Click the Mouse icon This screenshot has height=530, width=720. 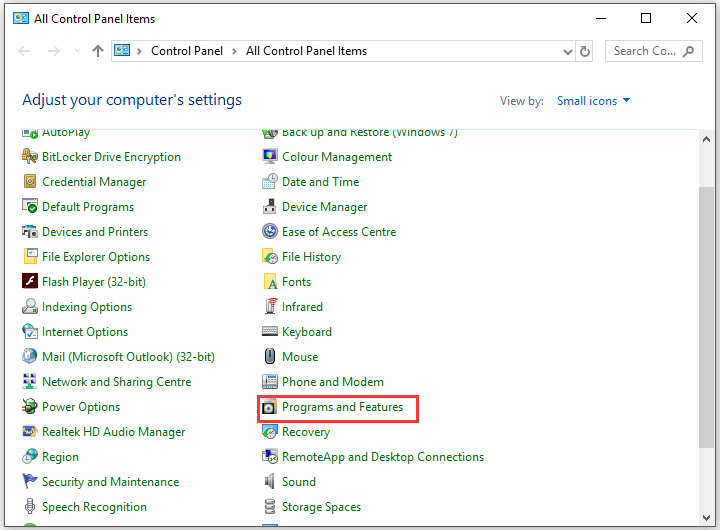pyautogui.click(x=270, y=356)
